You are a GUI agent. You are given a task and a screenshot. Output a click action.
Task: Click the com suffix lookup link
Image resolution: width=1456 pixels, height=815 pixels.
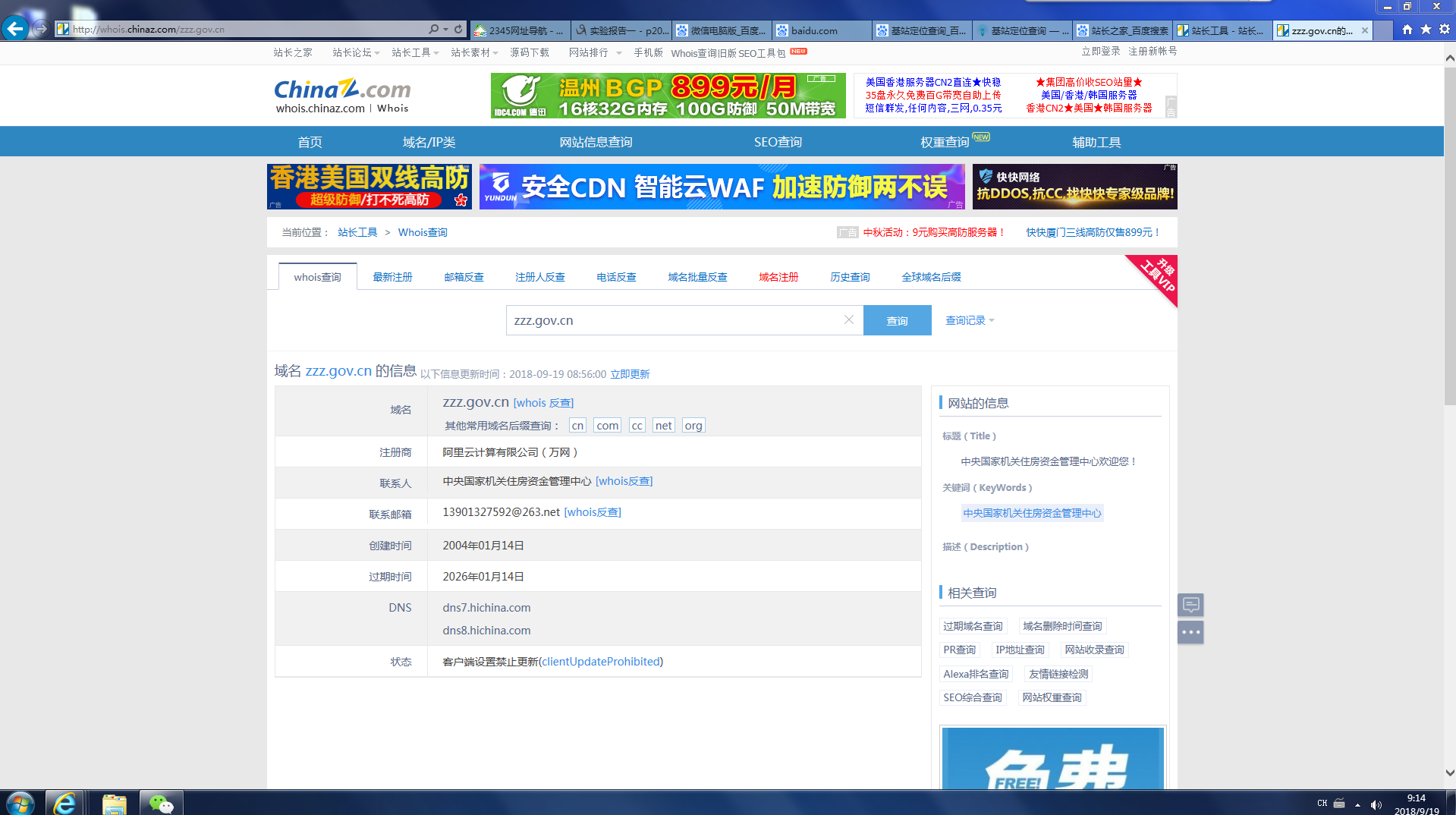[607, 426]
